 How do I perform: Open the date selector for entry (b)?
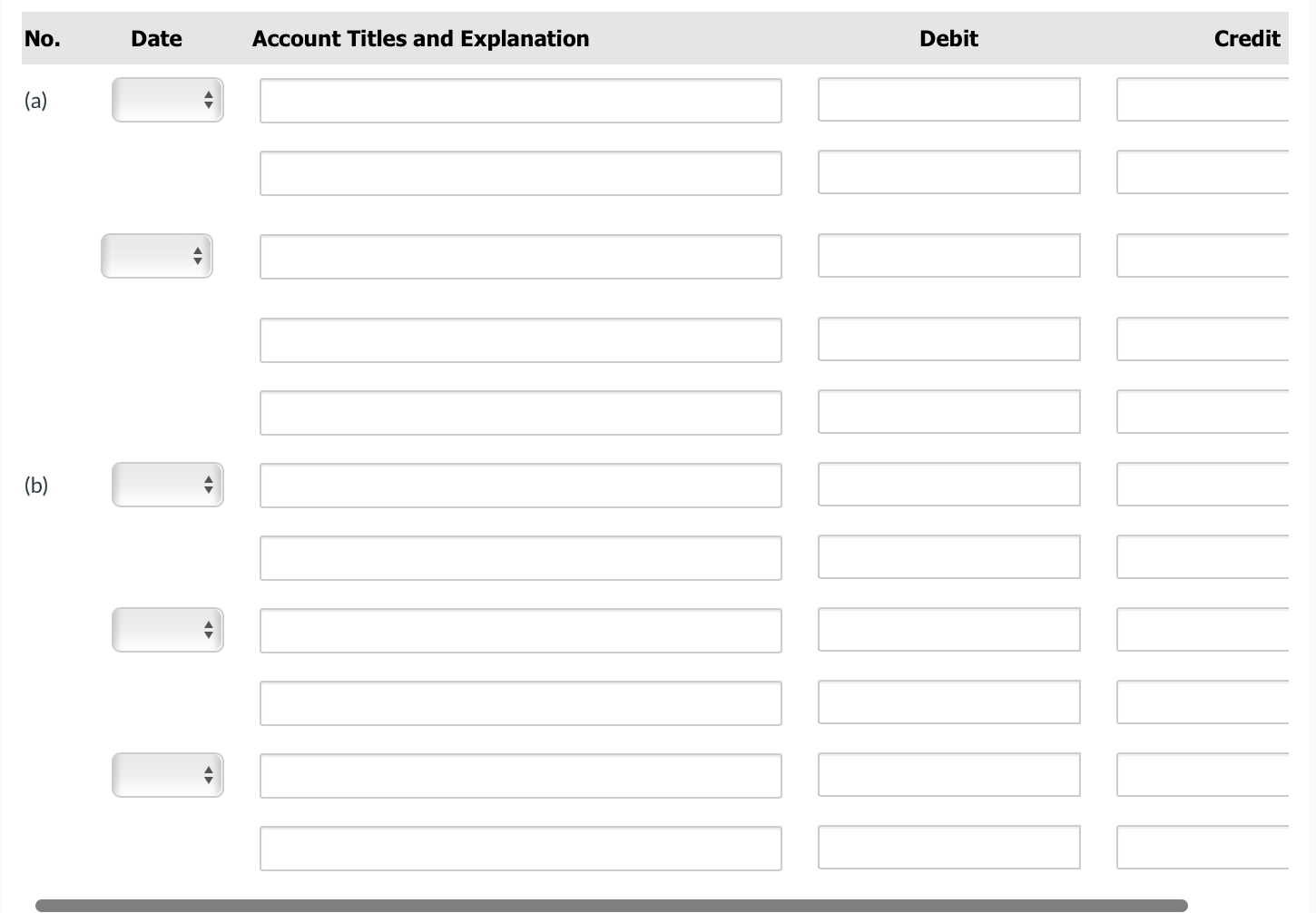pyautogui.click(x=167, y=485)
